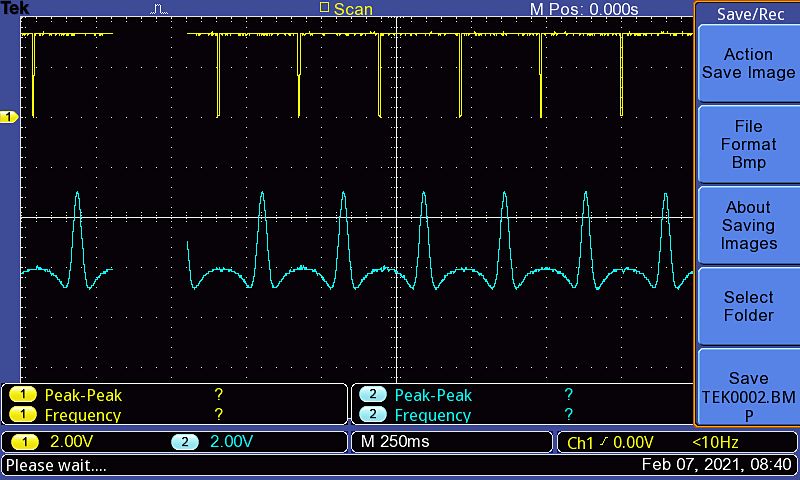Click the yellow channel 1 Peak-Peak badge
The image size is (800, 480).
[x=23, y=395]
